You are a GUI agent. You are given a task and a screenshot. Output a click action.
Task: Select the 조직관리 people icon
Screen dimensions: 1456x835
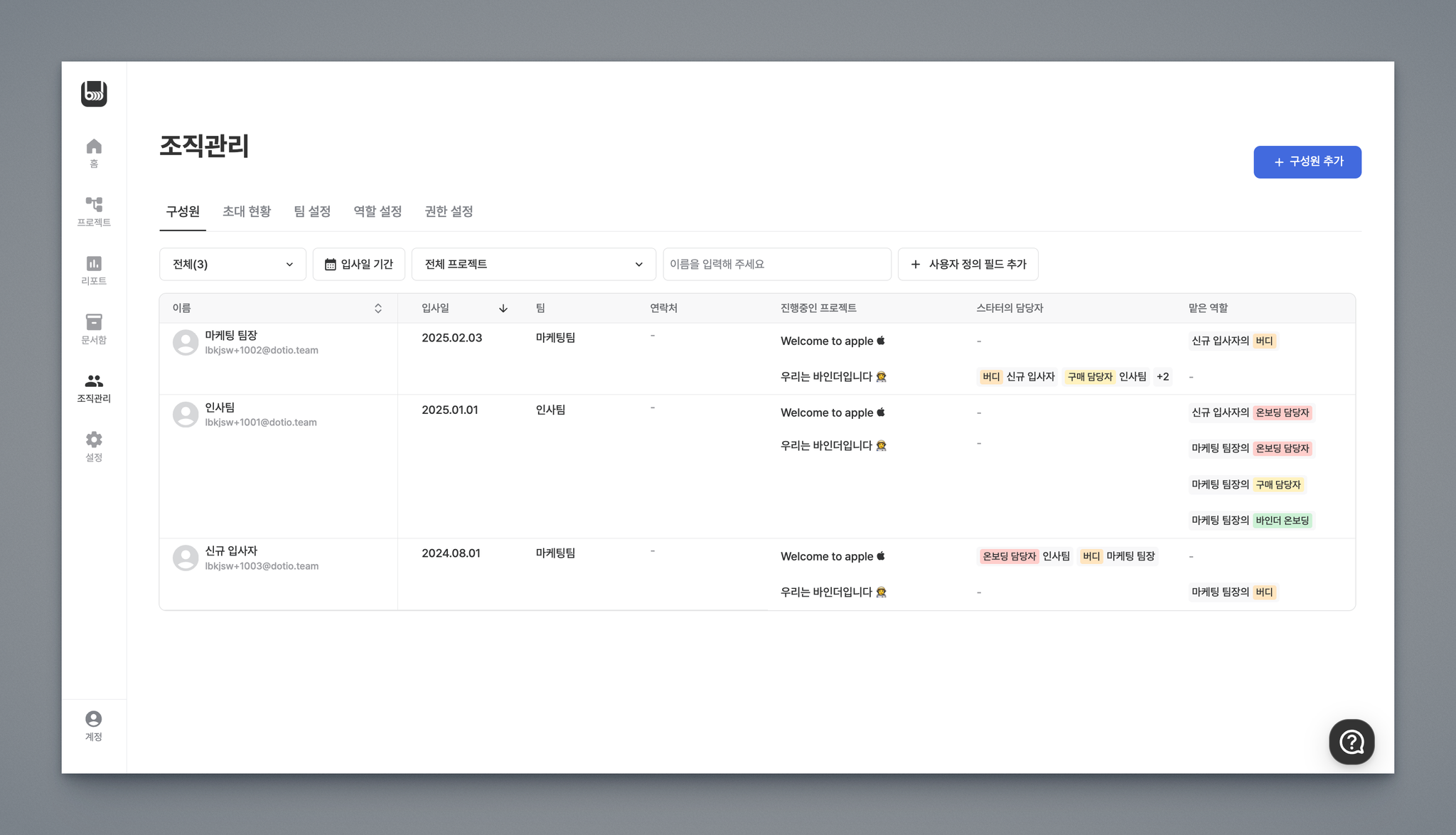click(x=94, y=381)
